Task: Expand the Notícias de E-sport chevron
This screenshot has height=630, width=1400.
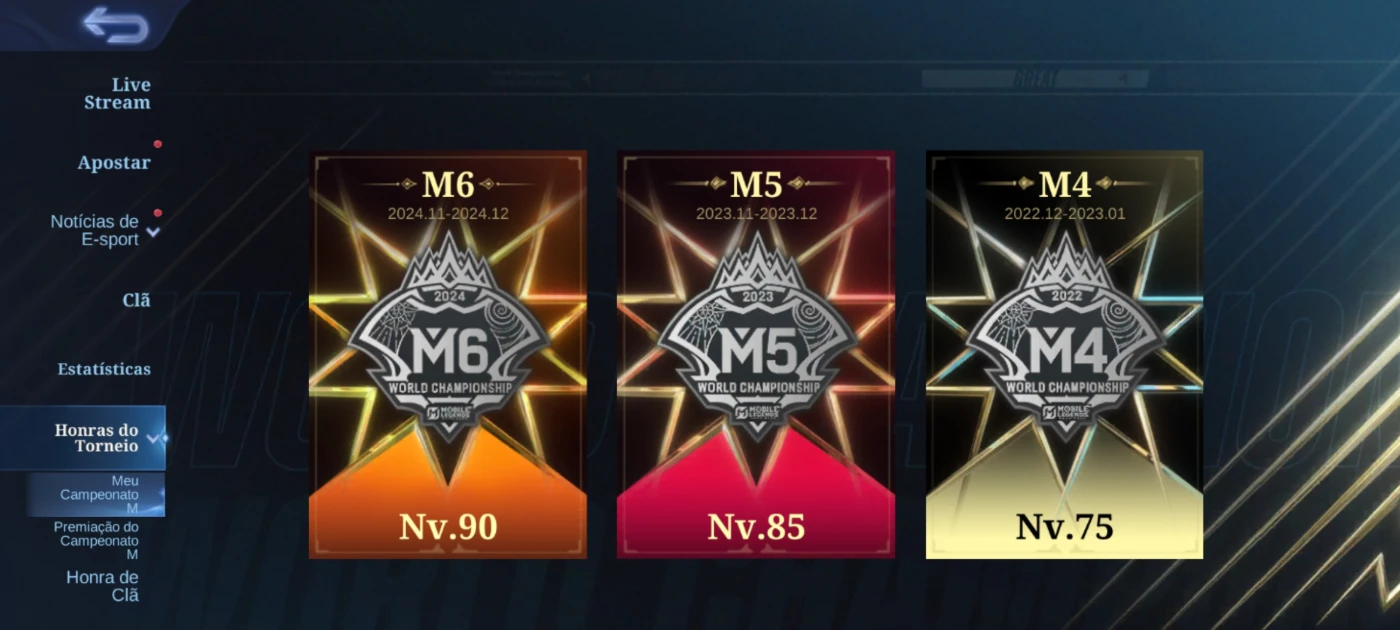Action: pos(153,232)
